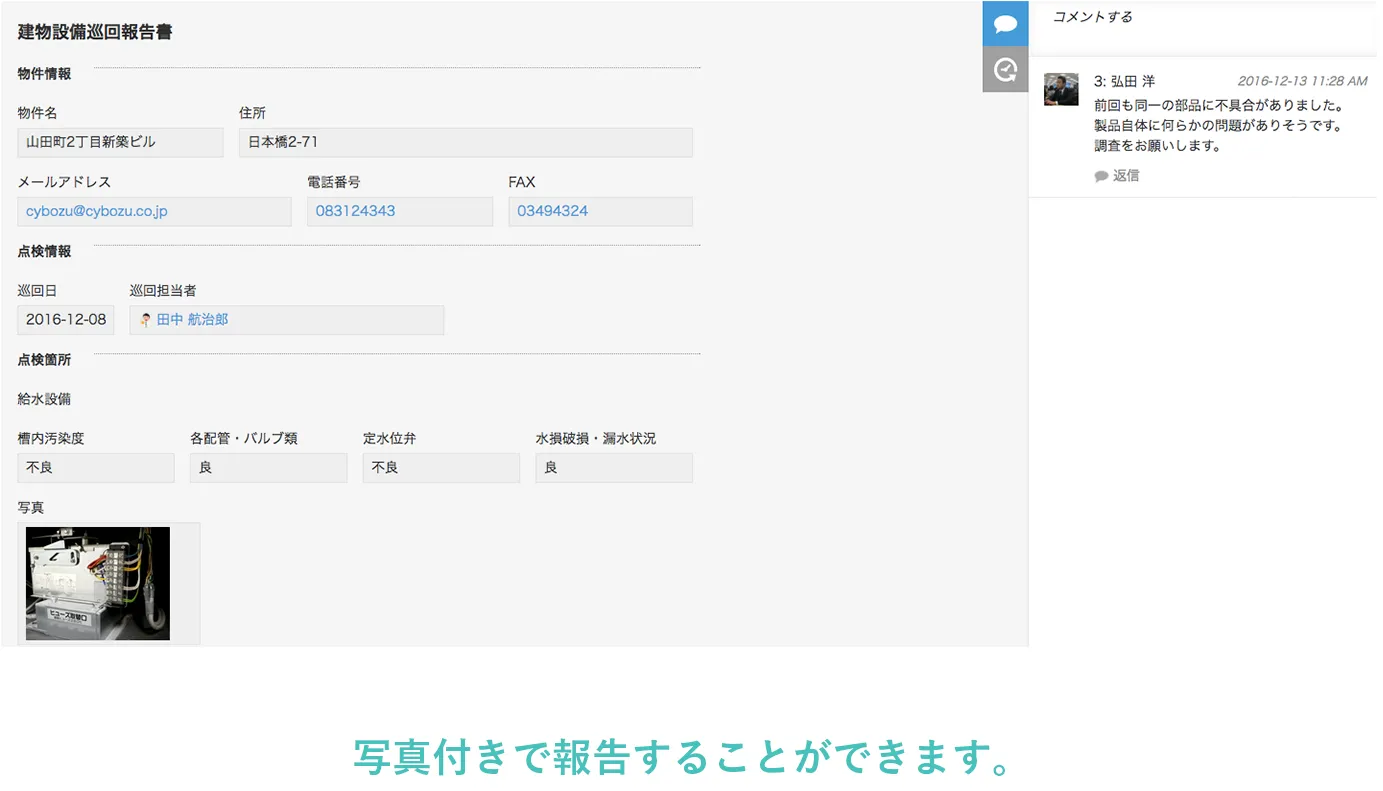Viewport: 1383px width, 791px height.
Task: Click the comment timestamp 2016-12-13 11:28 AM
Action: pos(1302,81)
